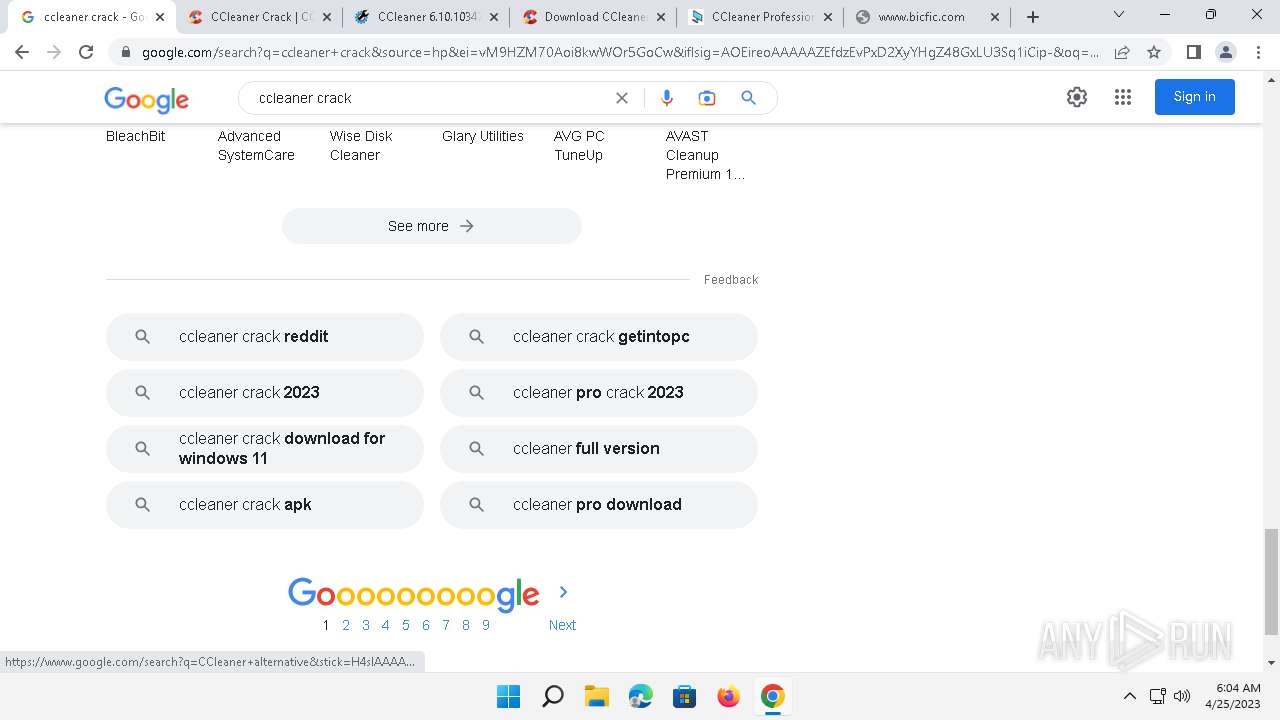Select suggestion ccleaner pro crack 2023
Screen dimensions: 1280x720
click(x=599, y=393)
